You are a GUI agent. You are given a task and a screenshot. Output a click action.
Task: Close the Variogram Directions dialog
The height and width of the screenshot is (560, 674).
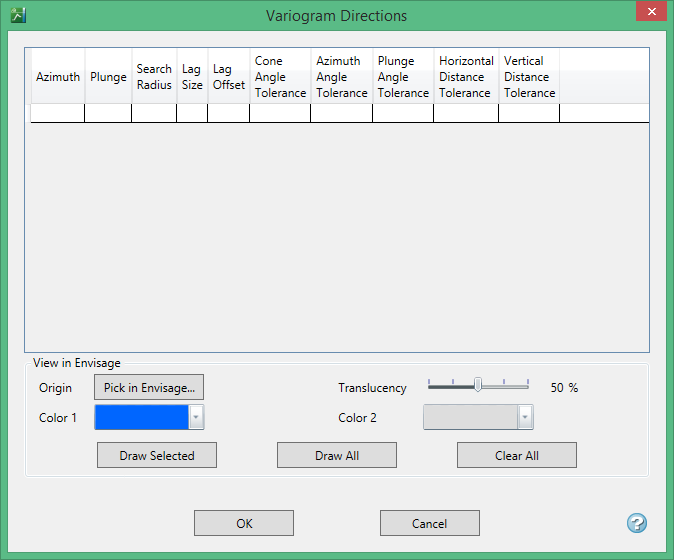click(650, 13)
